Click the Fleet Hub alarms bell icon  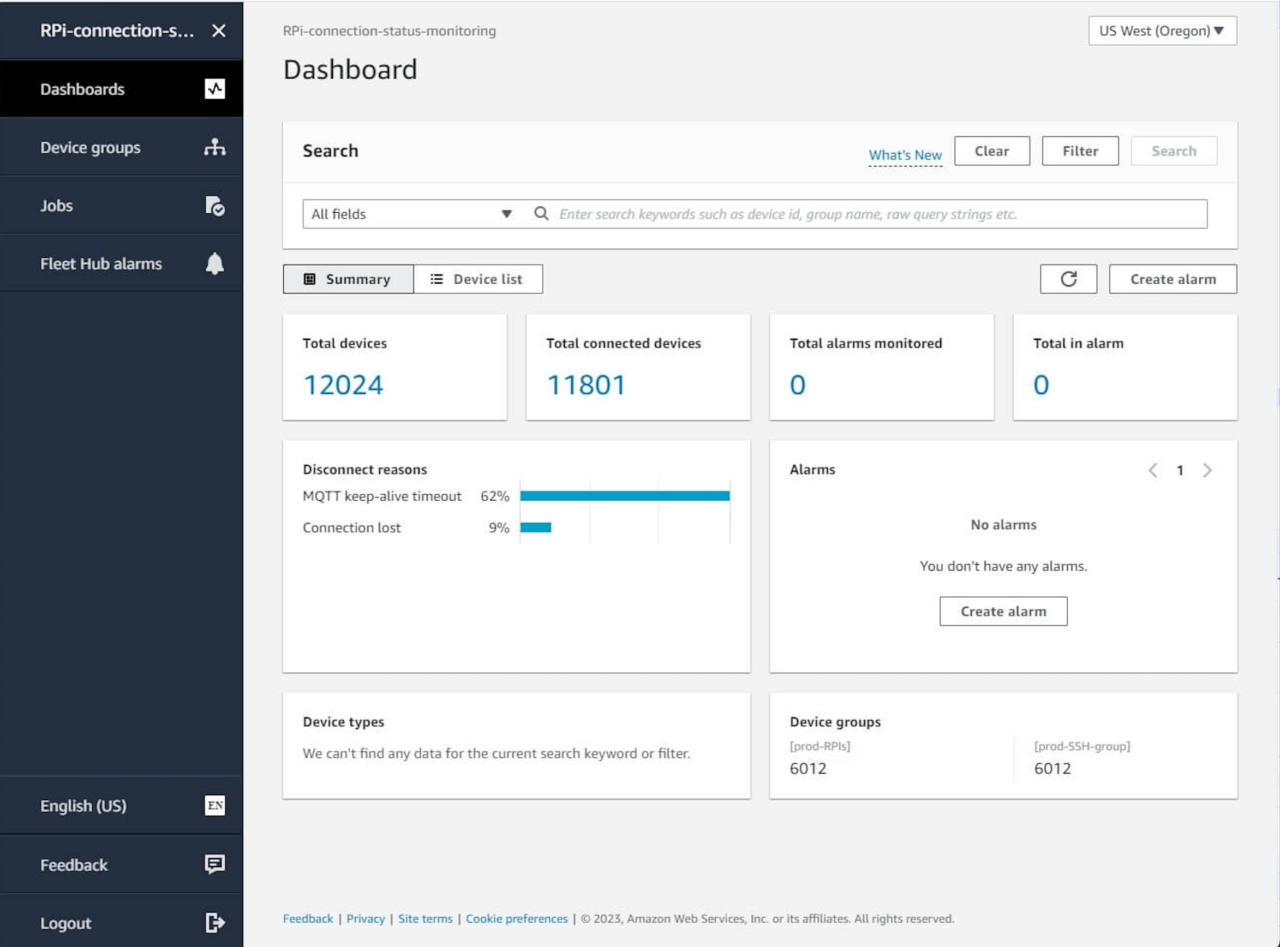click(215, 264)
